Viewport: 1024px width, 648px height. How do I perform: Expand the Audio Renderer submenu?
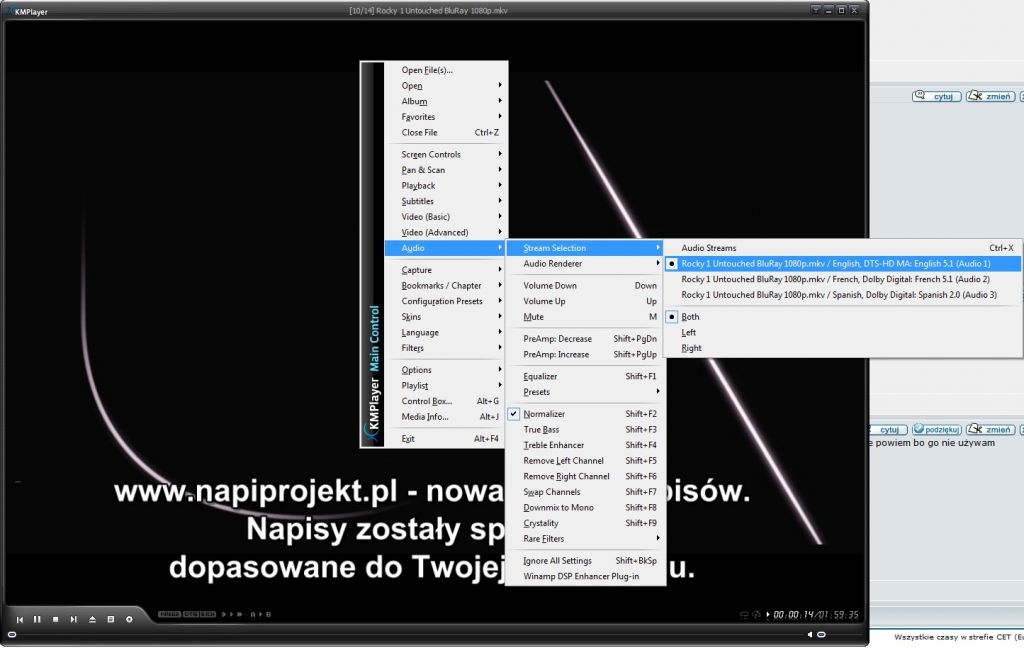click(x=585, y=263)
